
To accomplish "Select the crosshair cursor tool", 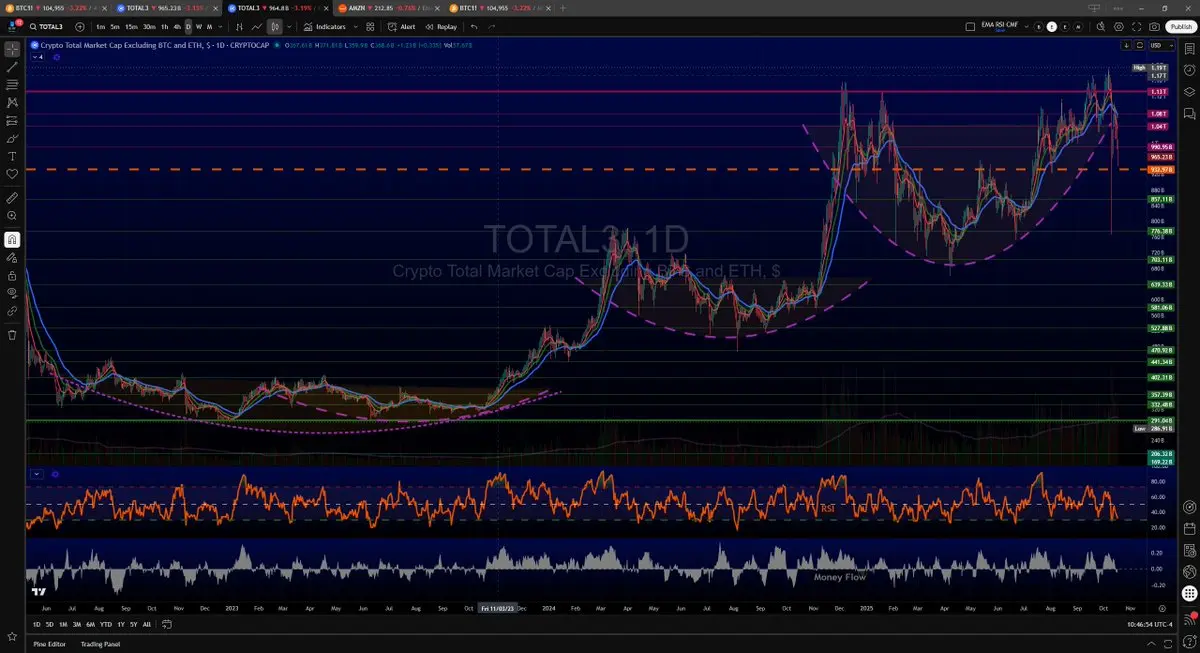I will coord(12,48).
